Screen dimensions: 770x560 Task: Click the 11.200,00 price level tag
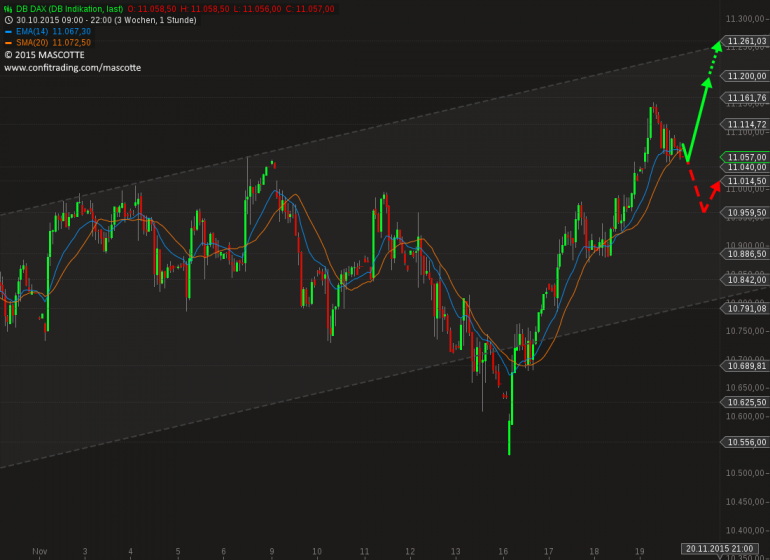[744, 76]
